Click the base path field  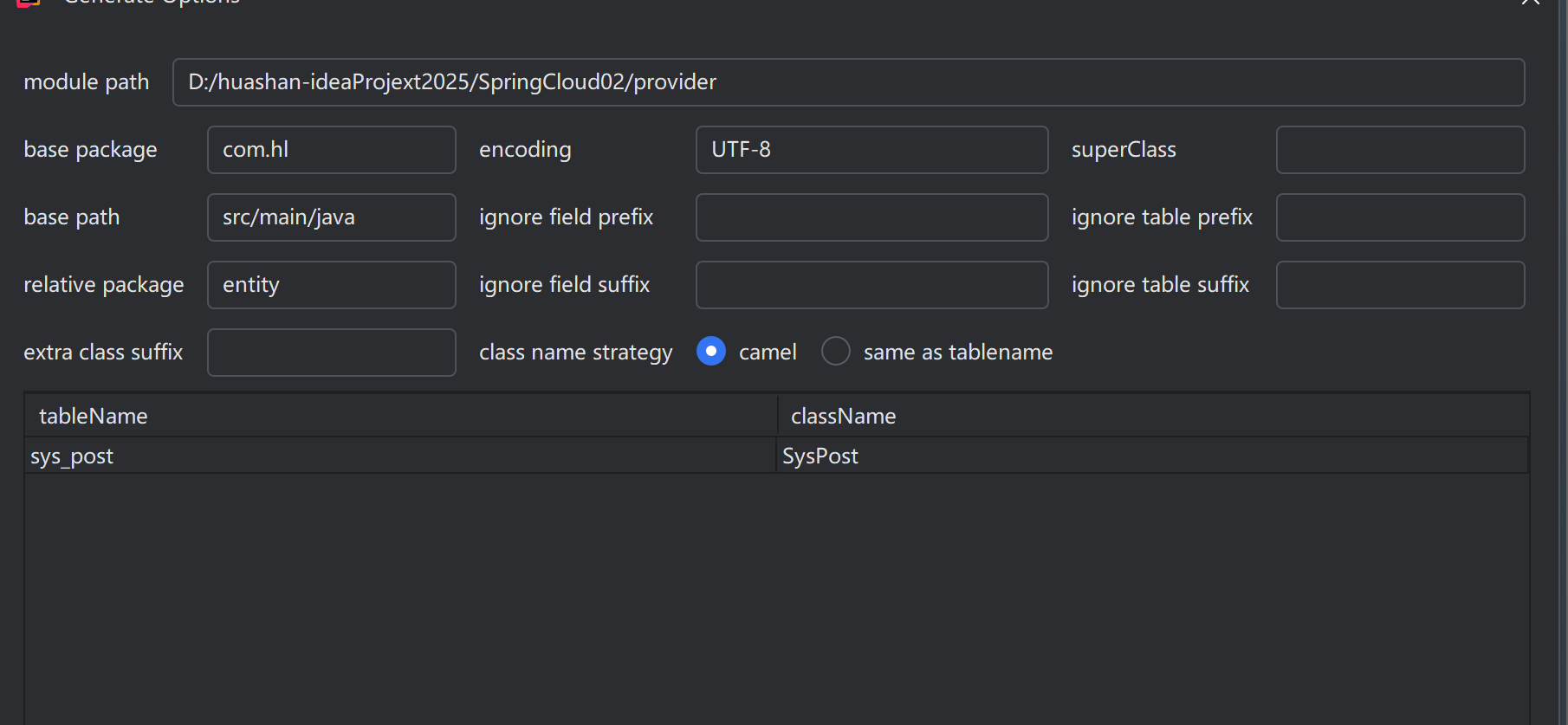click(x=331, y=217)
